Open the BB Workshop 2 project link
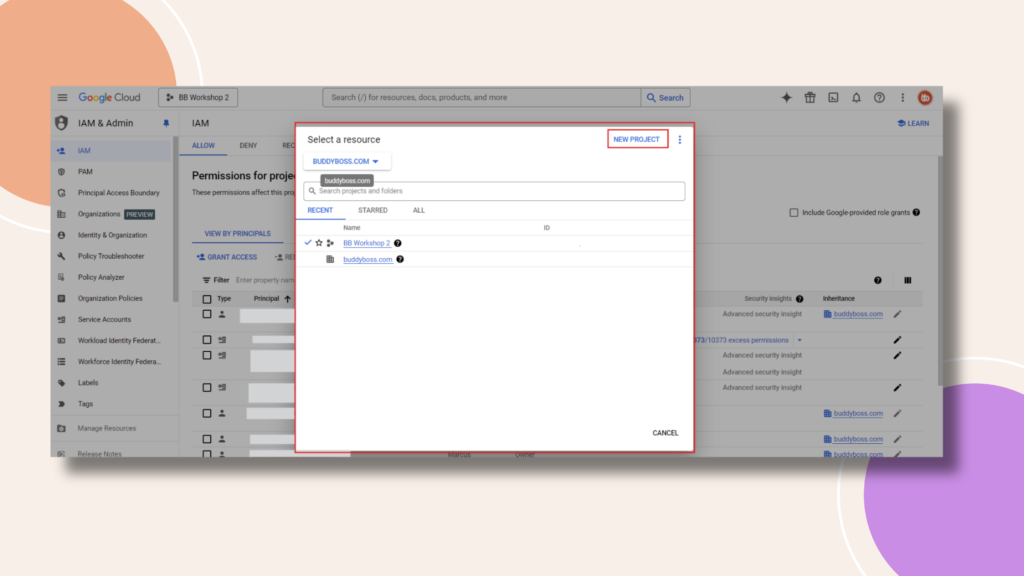This screenshot has height=576, width=1024. click(x=366, y=243)
